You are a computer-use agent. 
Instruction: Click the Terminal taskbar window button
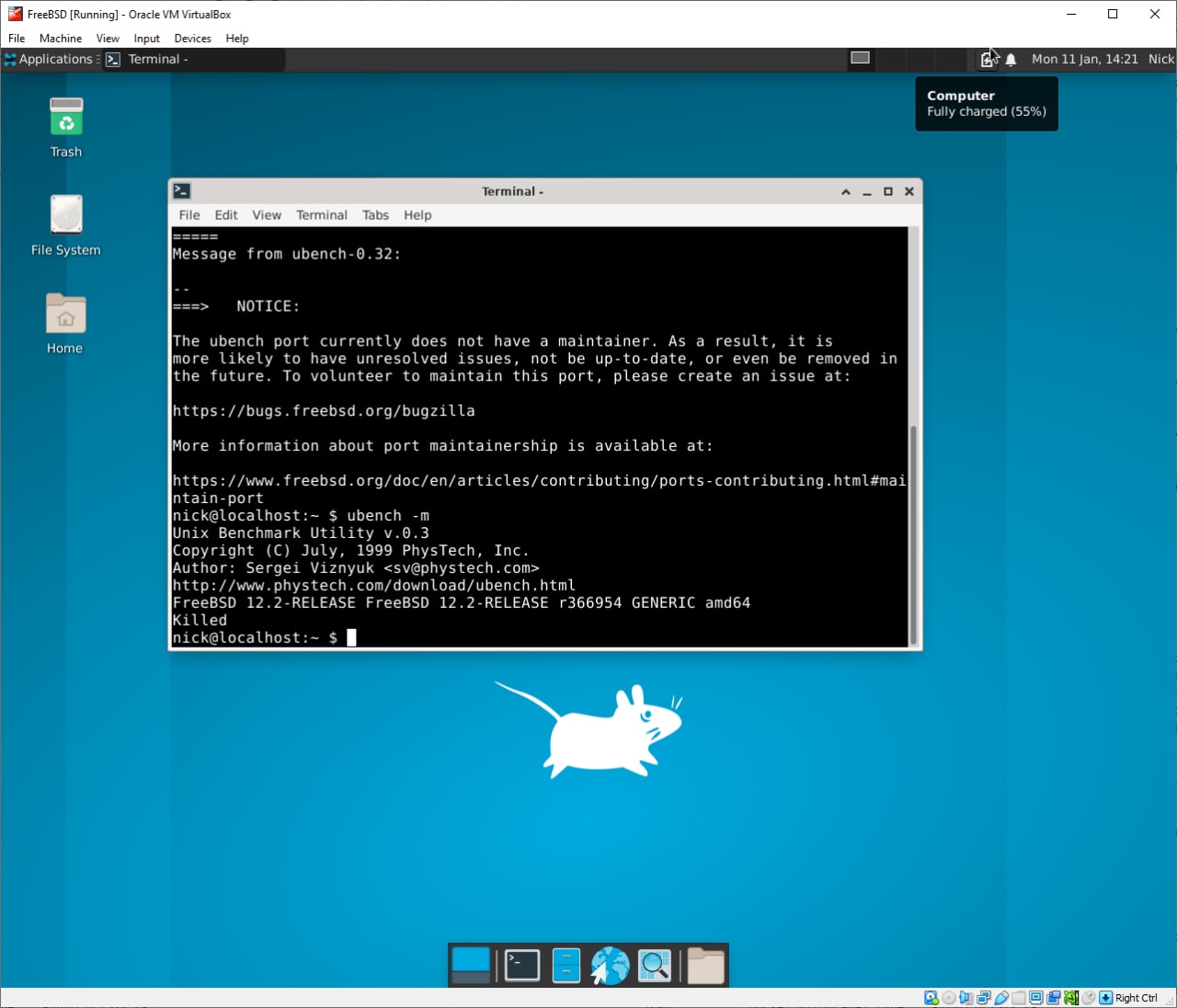194,59
